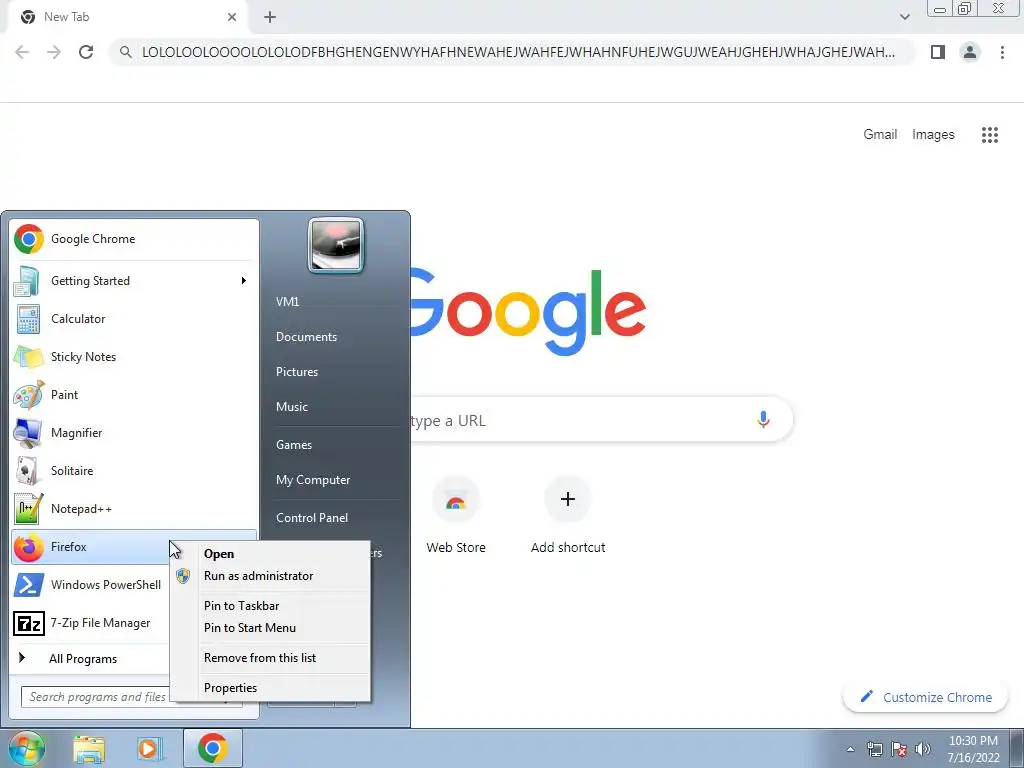Launch Paint from the Start menu
Screen dimensions: 1024x768
(x=133, y=394)
